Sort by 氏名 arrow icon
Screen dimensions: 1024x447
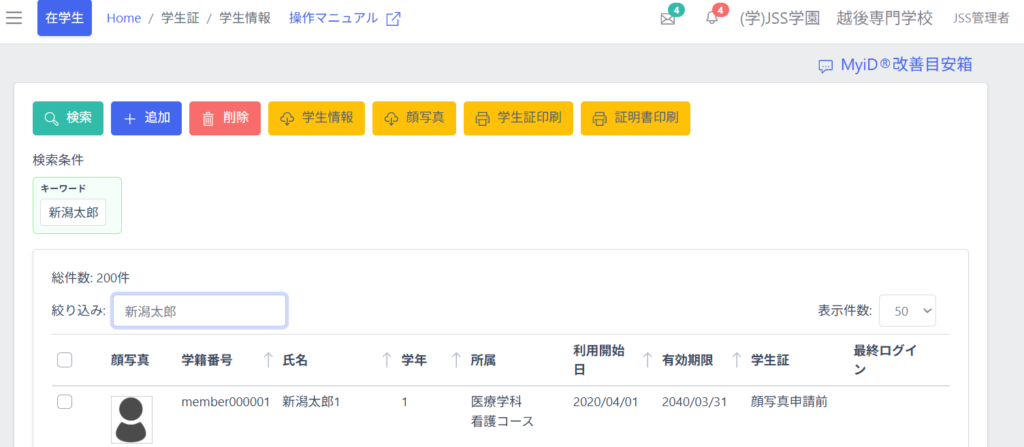(386, 360)
